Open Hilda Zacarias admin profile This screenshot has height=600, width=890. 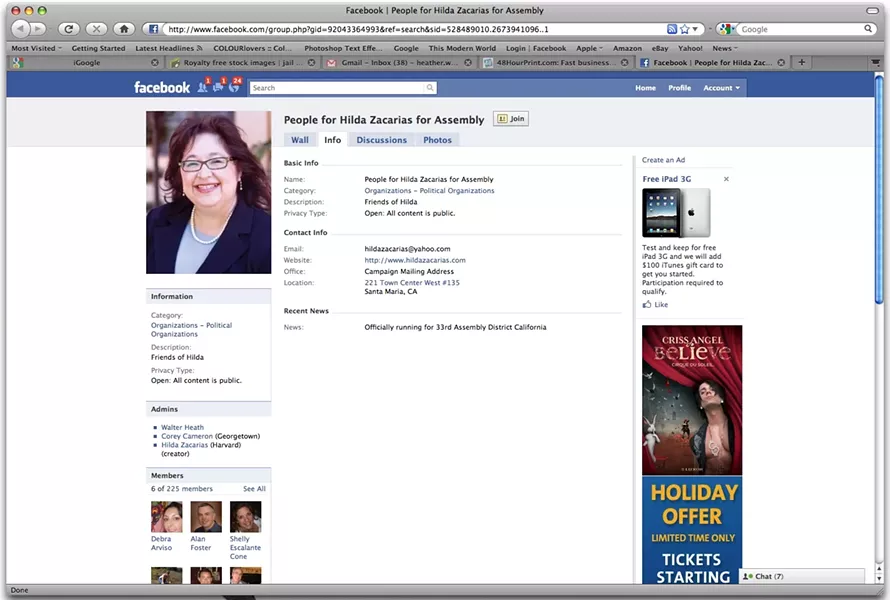click(x=184, y=445)
